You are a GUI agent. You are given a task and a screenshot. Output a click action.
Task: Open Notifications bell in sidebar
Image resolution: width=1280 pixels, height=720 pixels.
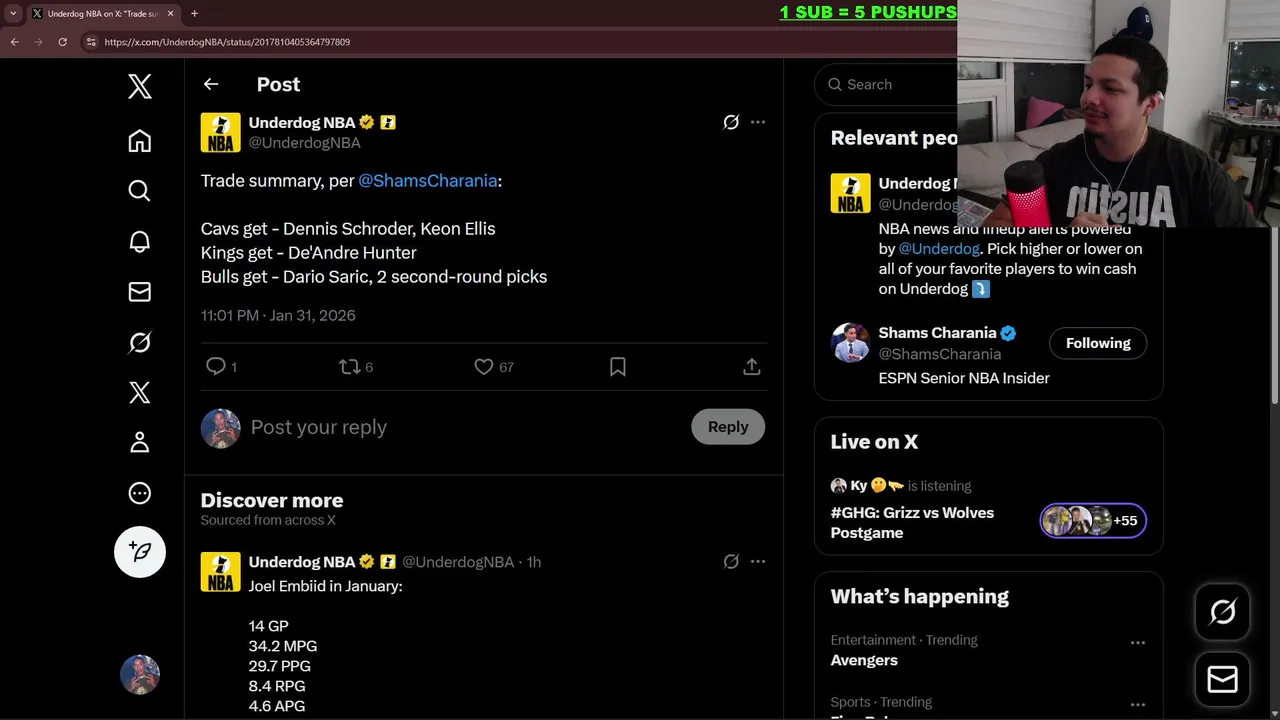(x=140, y=241)
